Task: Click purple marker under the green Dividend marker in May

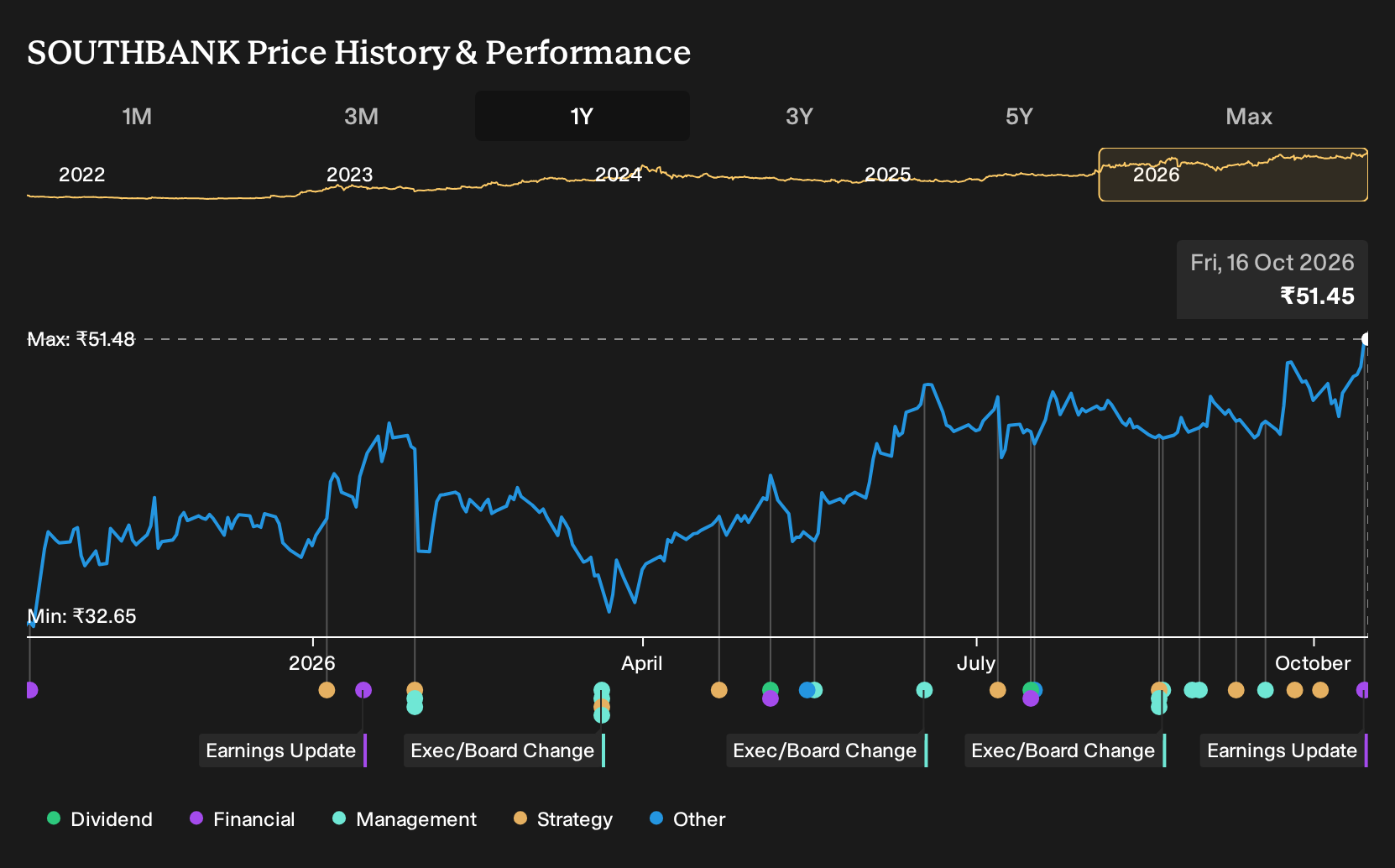Action: pos(771,698)
